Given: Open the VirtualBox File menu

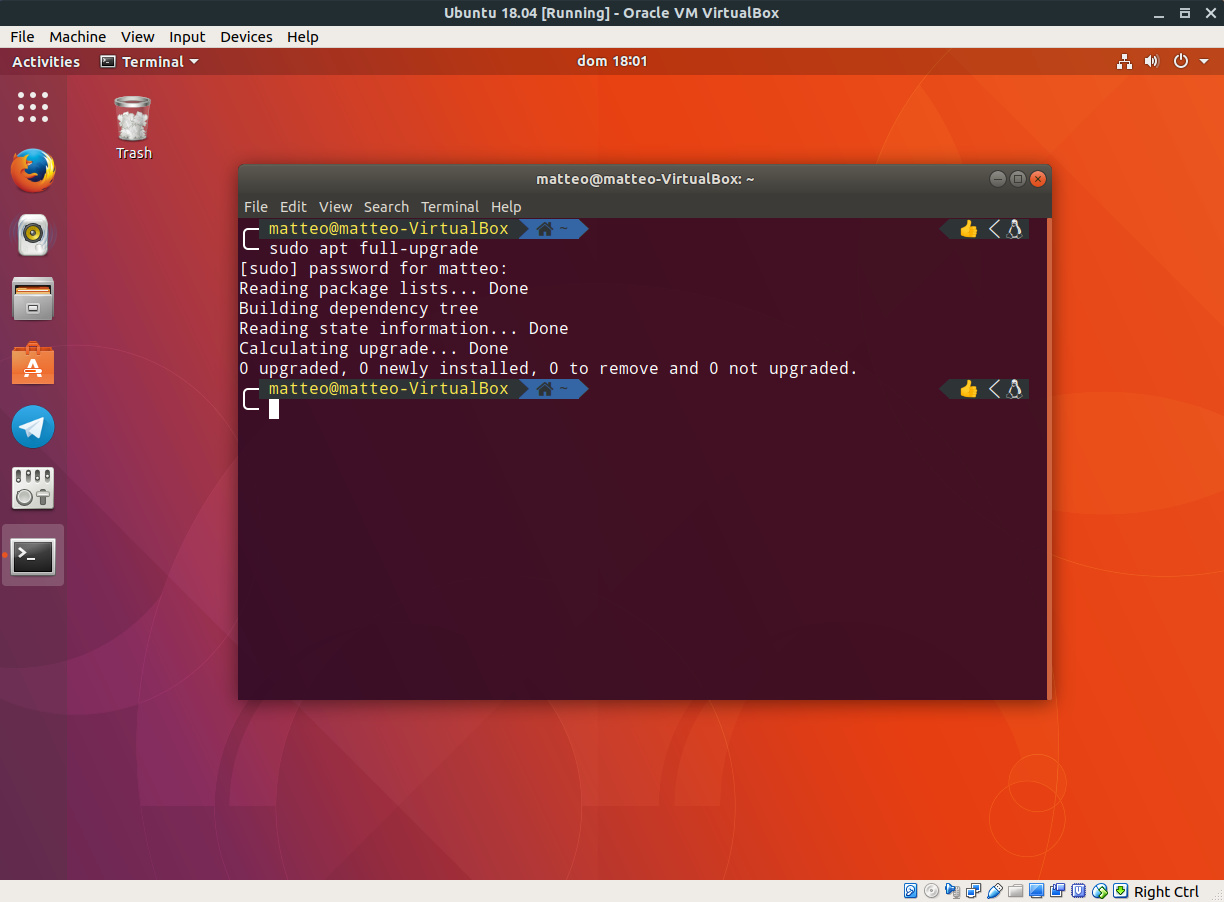Looking at the screenshot, I should coord(22,37).
